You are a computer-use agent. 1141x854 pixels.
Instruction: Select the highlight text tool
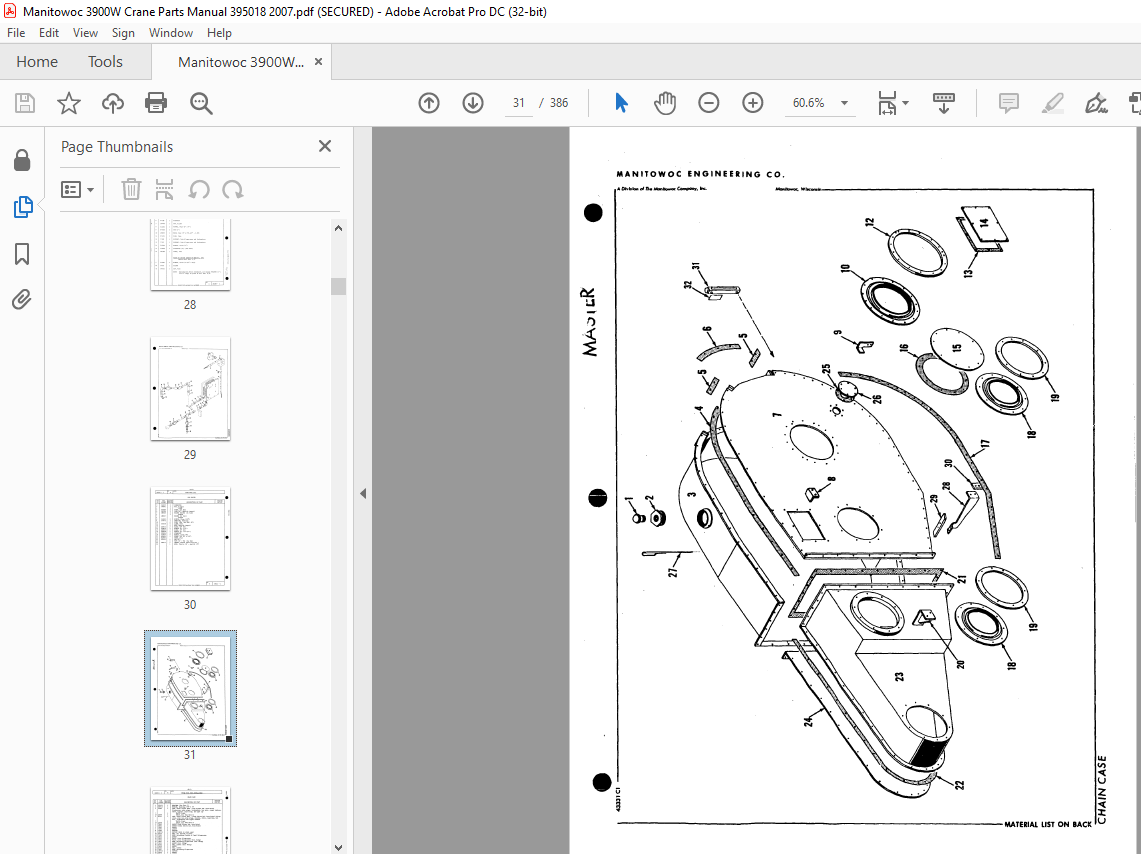tap(1052, 103)
